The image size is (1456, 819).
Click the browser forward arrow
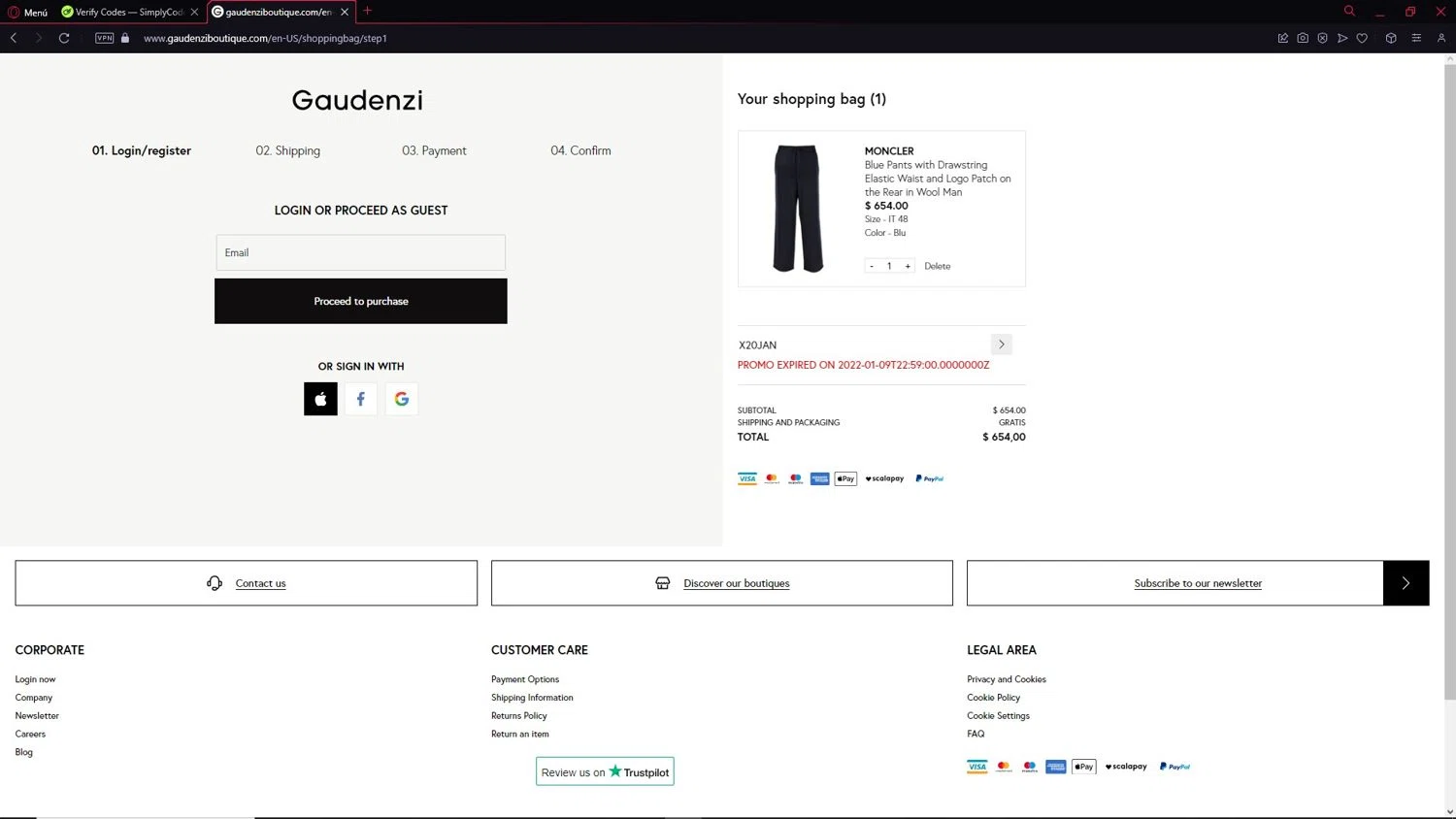click(x=39, y=38)
